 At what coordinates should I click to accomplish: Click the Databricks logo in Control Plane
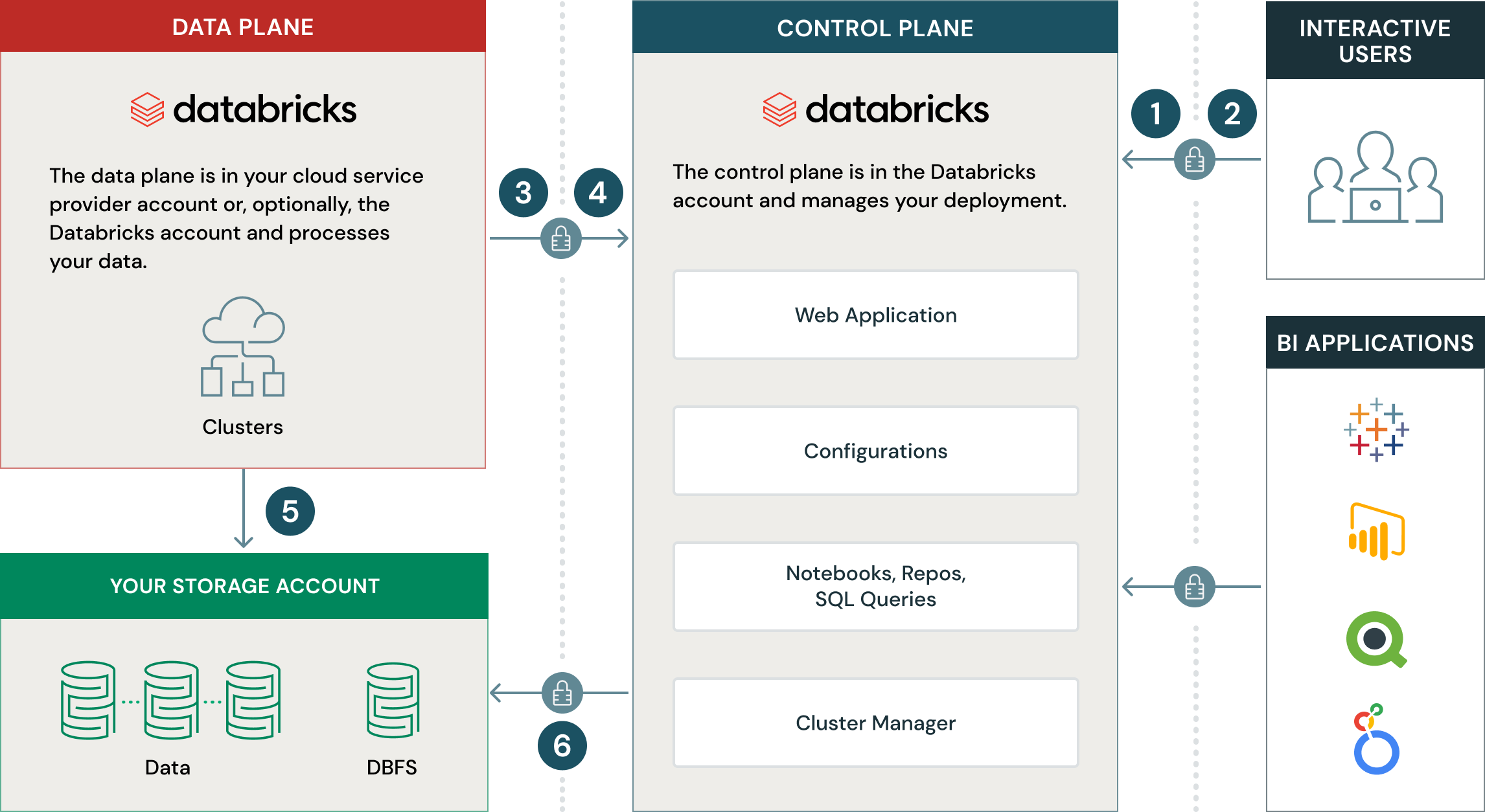click(x=875, y=109)
